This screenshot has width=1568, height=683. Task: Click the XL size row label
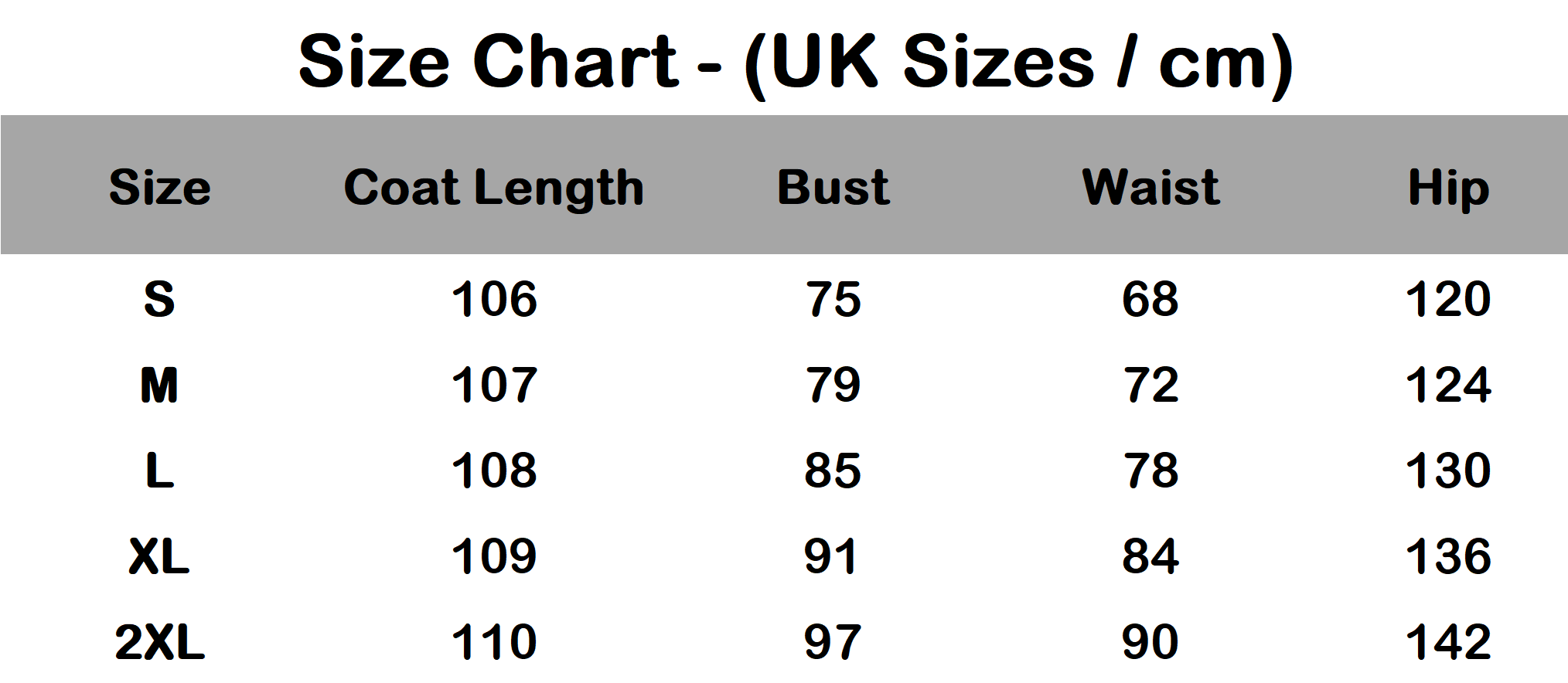159,556
